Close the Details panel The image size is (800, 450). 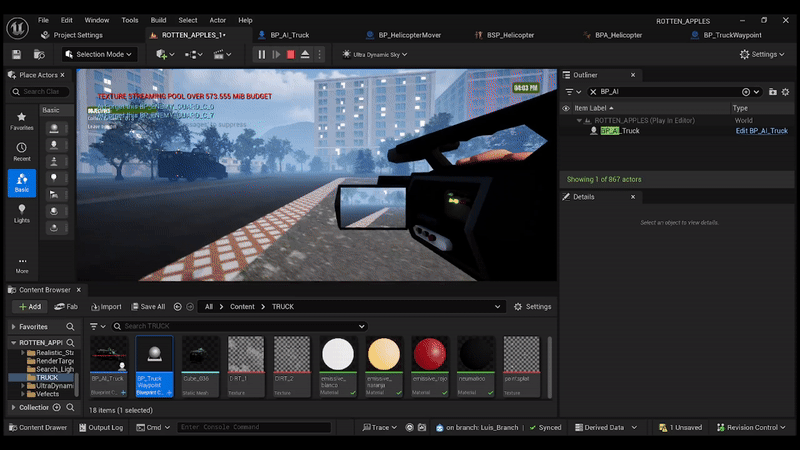pos(633,197)
